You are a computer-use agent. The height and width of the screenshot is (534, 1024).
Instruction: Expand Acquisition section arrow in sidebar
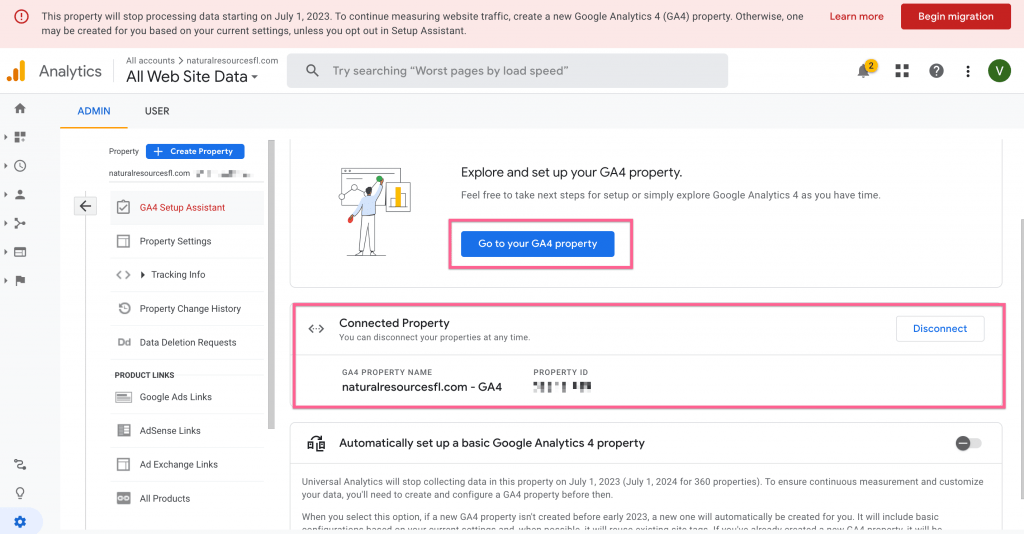pyautogui.click(x=6, y=223)
